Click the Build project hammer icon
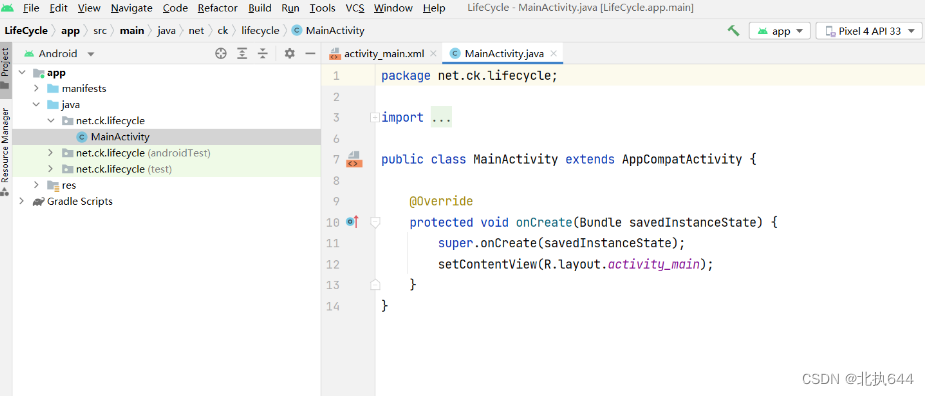The image size is (929, 396). pyautogui.click(x=733, y=31)
